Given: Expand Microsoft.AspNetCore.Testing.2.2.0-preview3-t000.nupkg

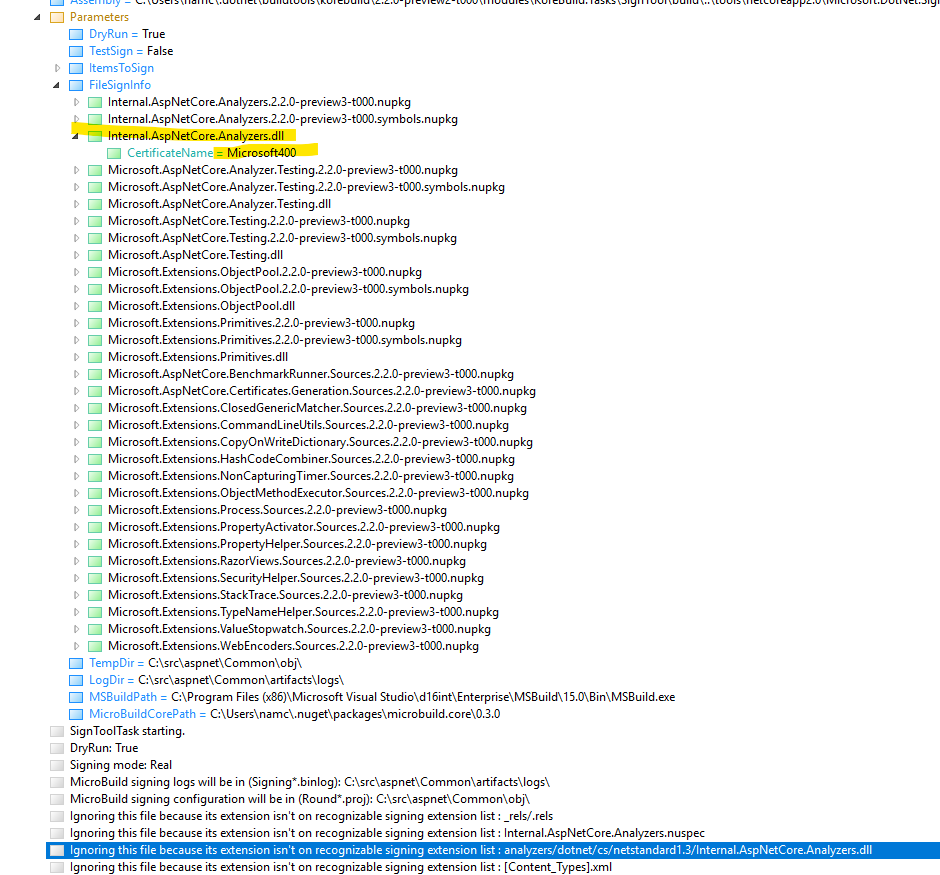Looking at the screenshot, I should pyautogui.click(x=76, y=220).
